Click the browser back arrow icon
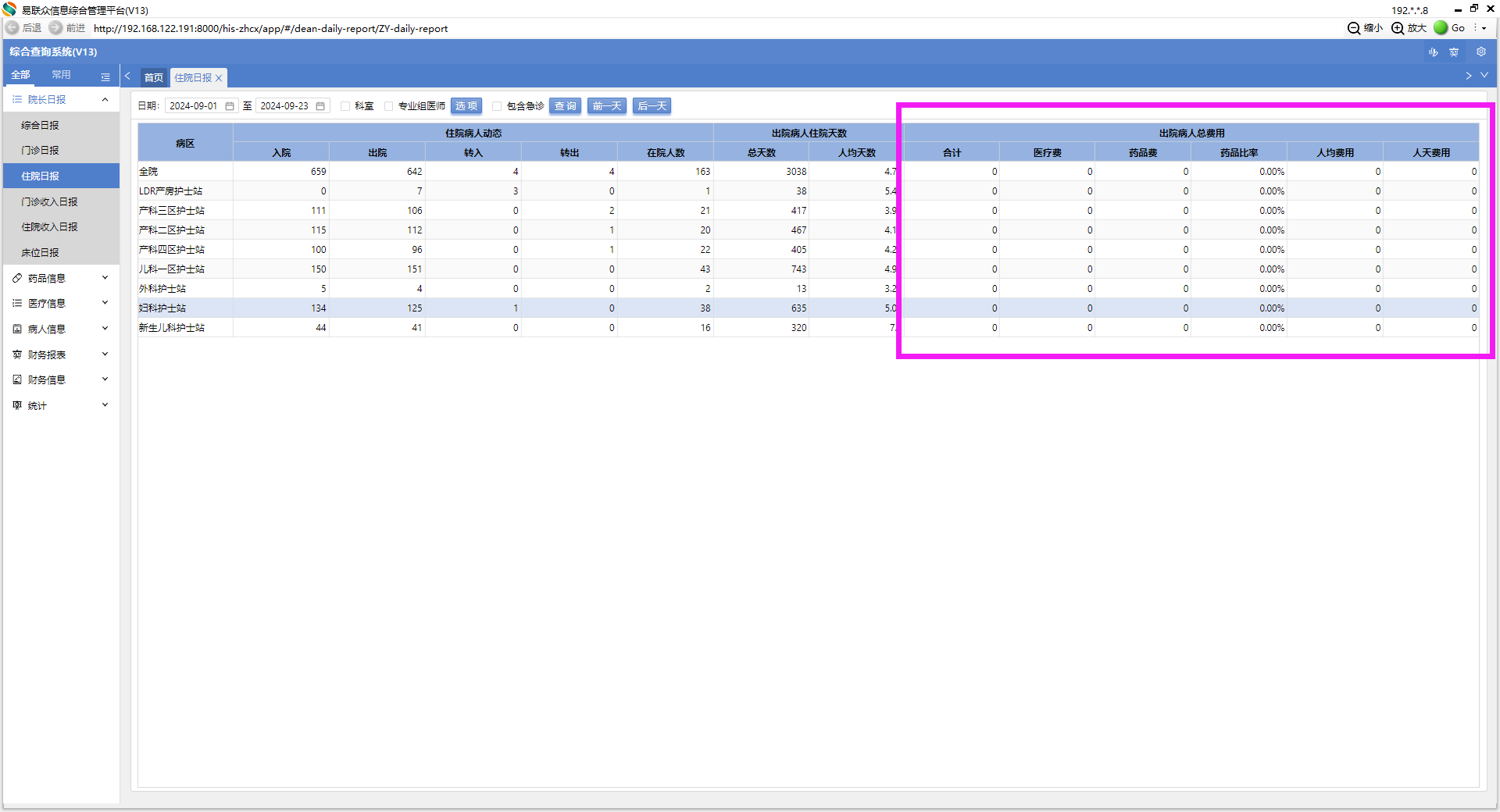 (12, 28)
